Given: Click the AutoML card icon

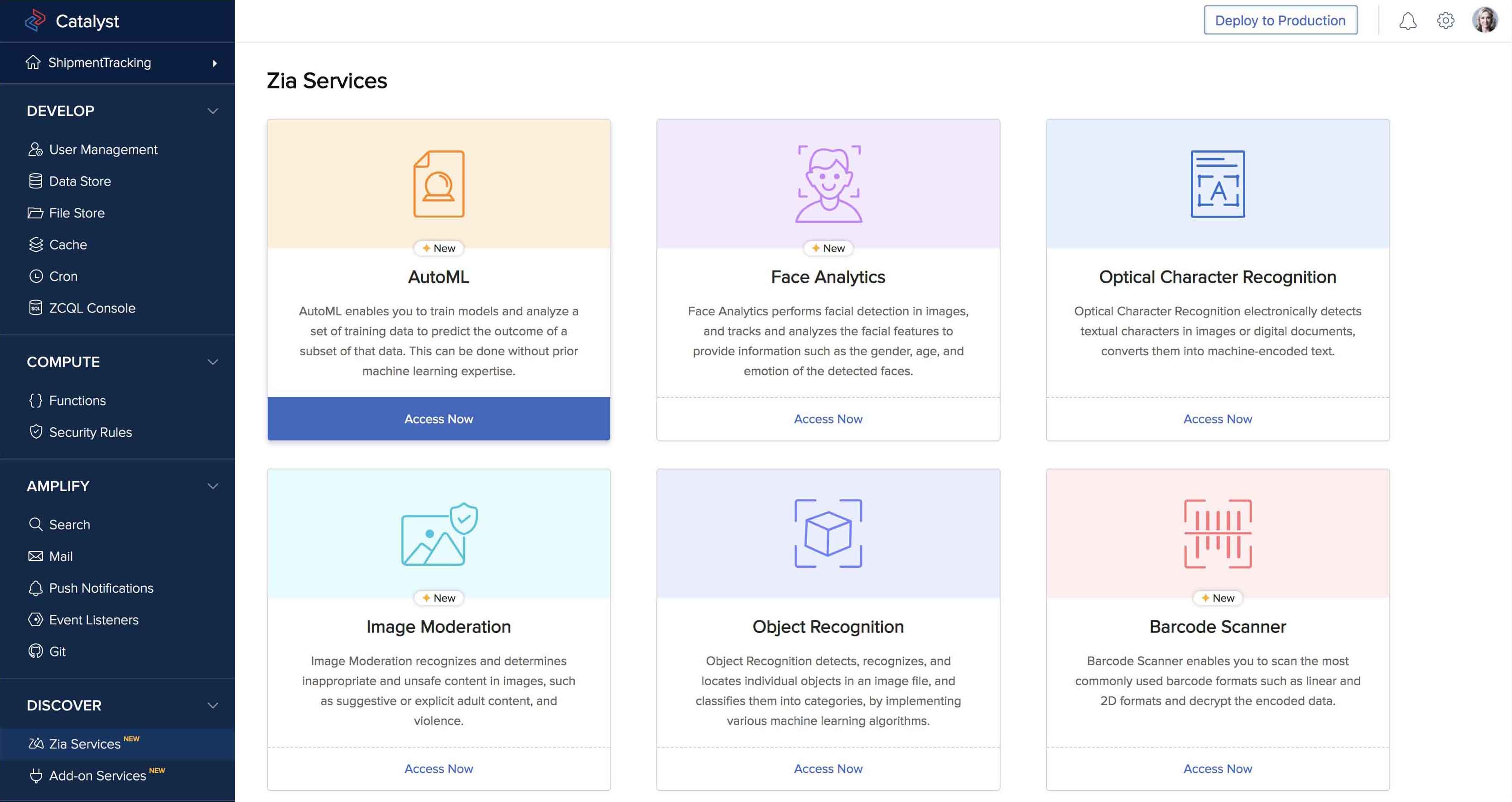Looking at the screenshot, I should tap(438, 184).
